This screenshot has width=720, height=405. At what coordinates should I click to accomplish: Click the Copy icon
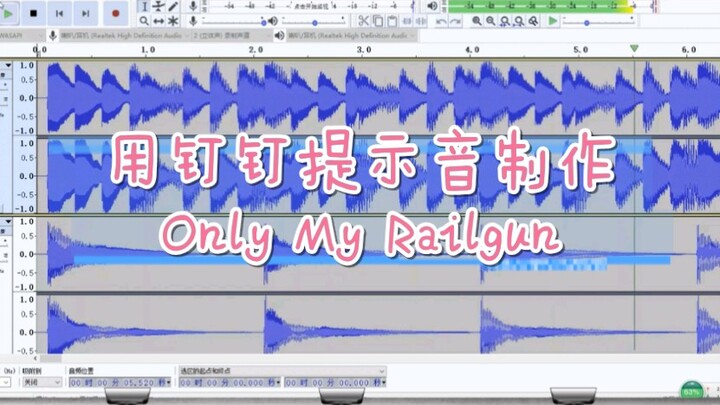pyautogui.click(x=378, y=21)
